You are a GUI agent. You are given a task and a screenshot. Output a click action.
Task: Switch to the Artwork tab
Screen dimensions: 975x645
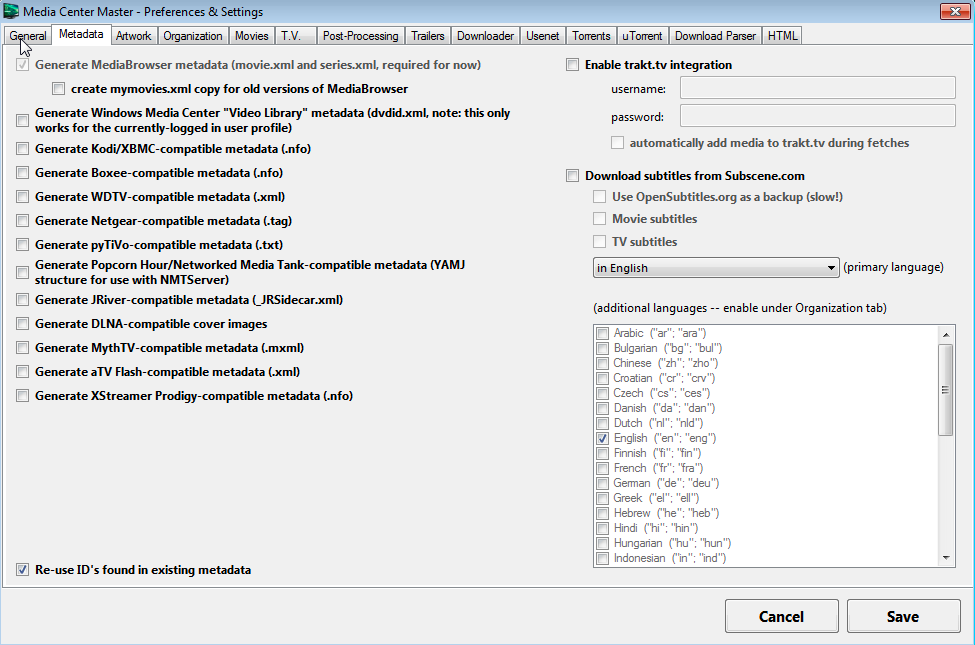pyautogui.click(x=133, y=36)
